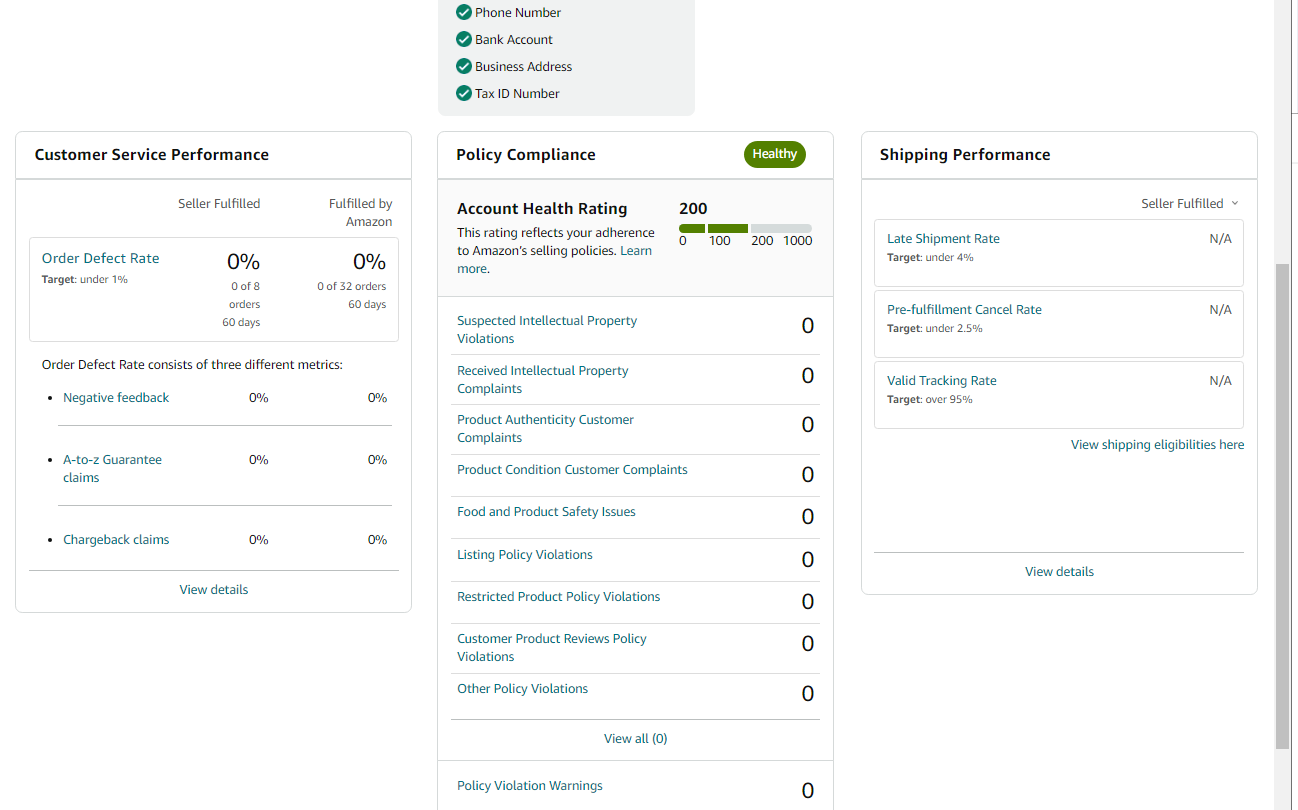Open Late Shipment Rate metric
This screenshot has width=1298, height=810.
943,238
